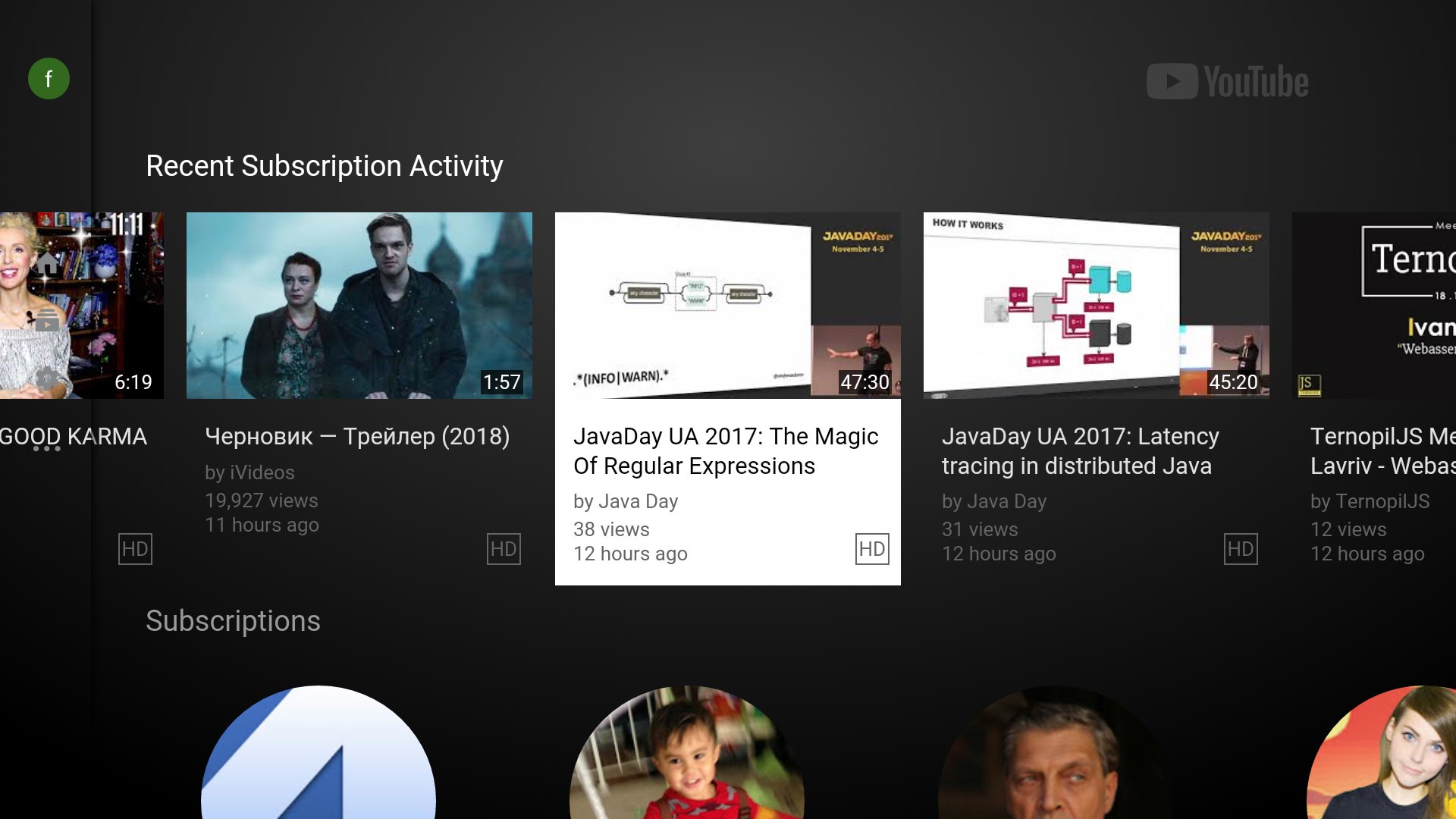Click the "19,927 views" text

(x=262, y=500)
